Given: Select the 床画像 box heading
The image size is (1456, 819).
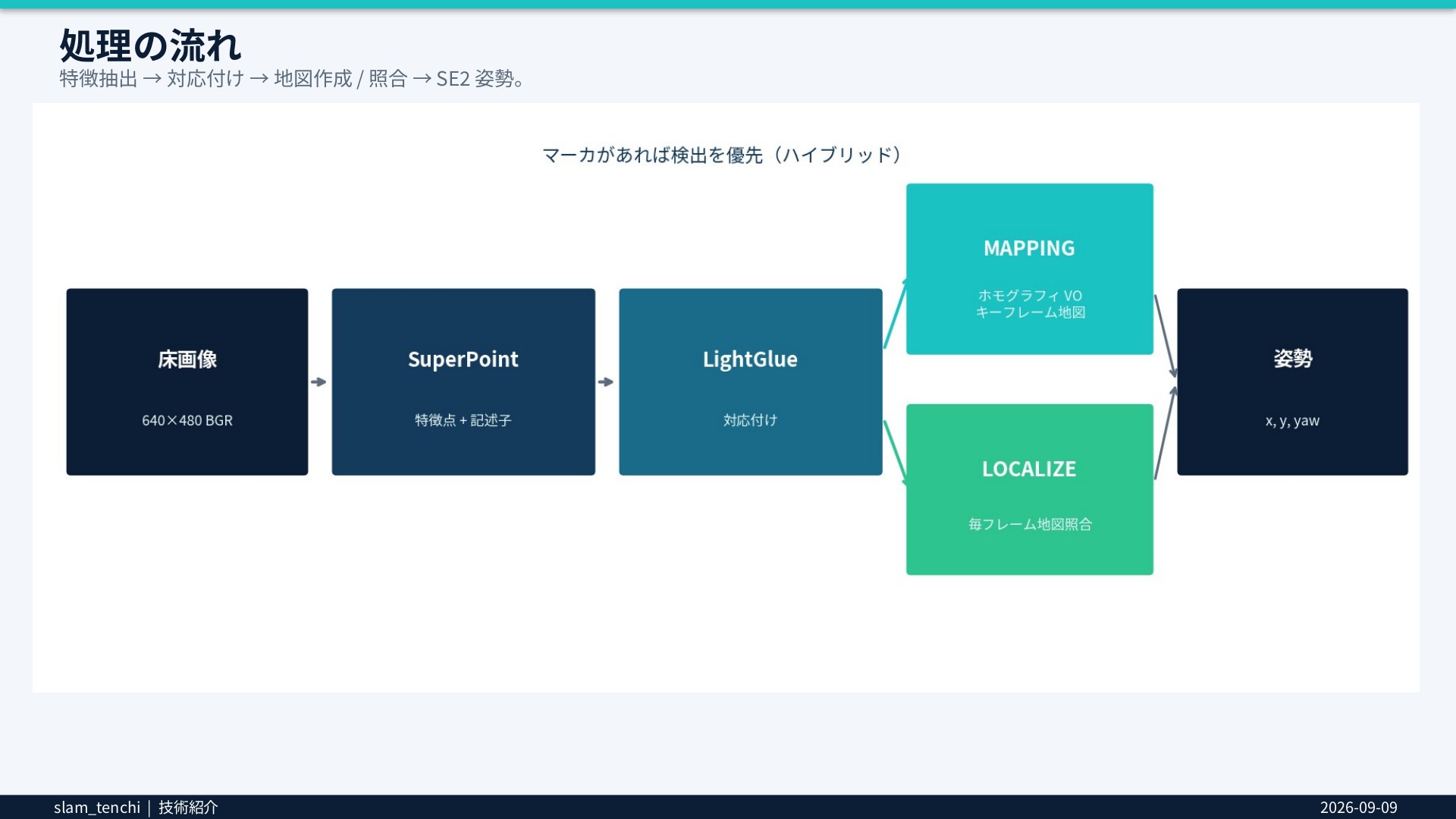Looking at the screenshot, I should 187,359.
